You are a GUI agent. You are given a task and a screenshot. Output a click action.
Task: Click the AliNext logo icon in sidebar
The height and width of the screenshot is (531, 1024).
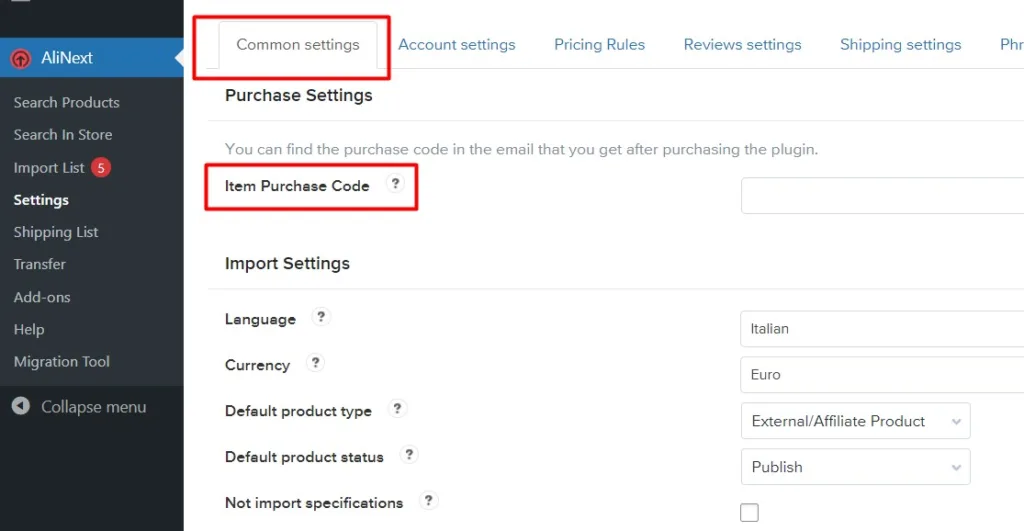(x=21, y=58)
